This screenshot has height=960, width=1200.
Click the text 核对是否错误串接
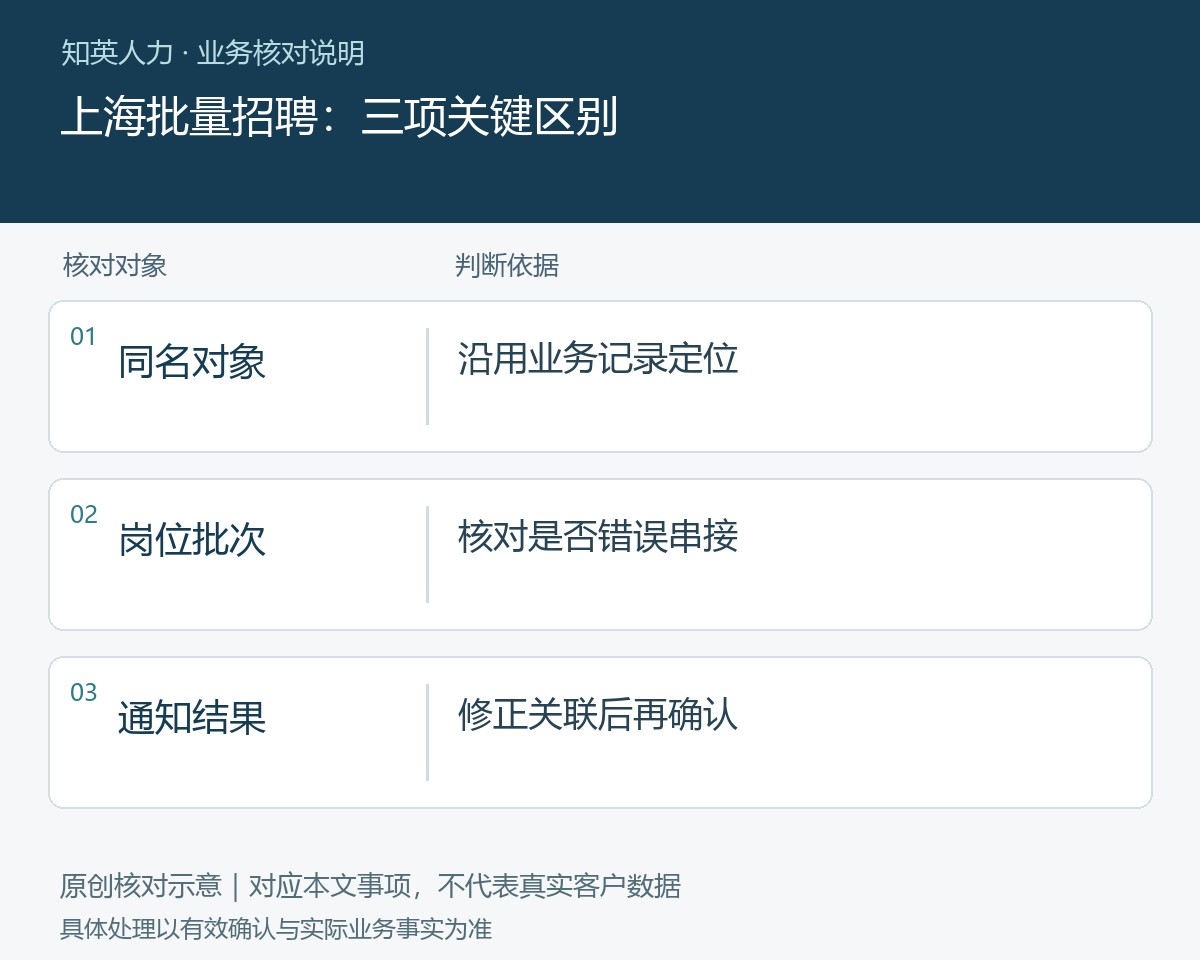point(598,537)
